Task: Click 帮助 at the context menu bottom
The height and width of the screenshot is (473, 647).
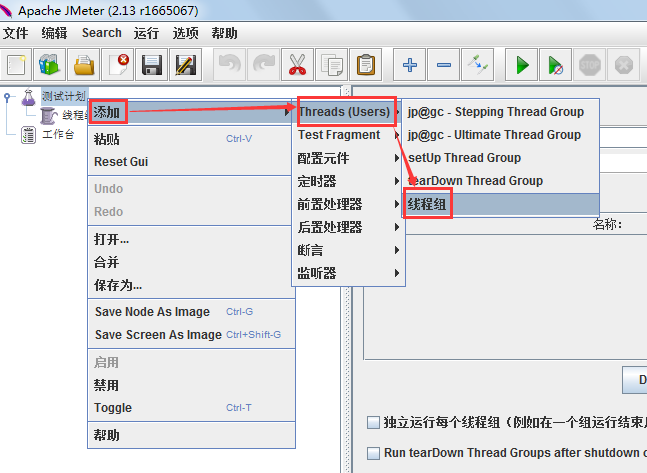Action: pos(190,435)
